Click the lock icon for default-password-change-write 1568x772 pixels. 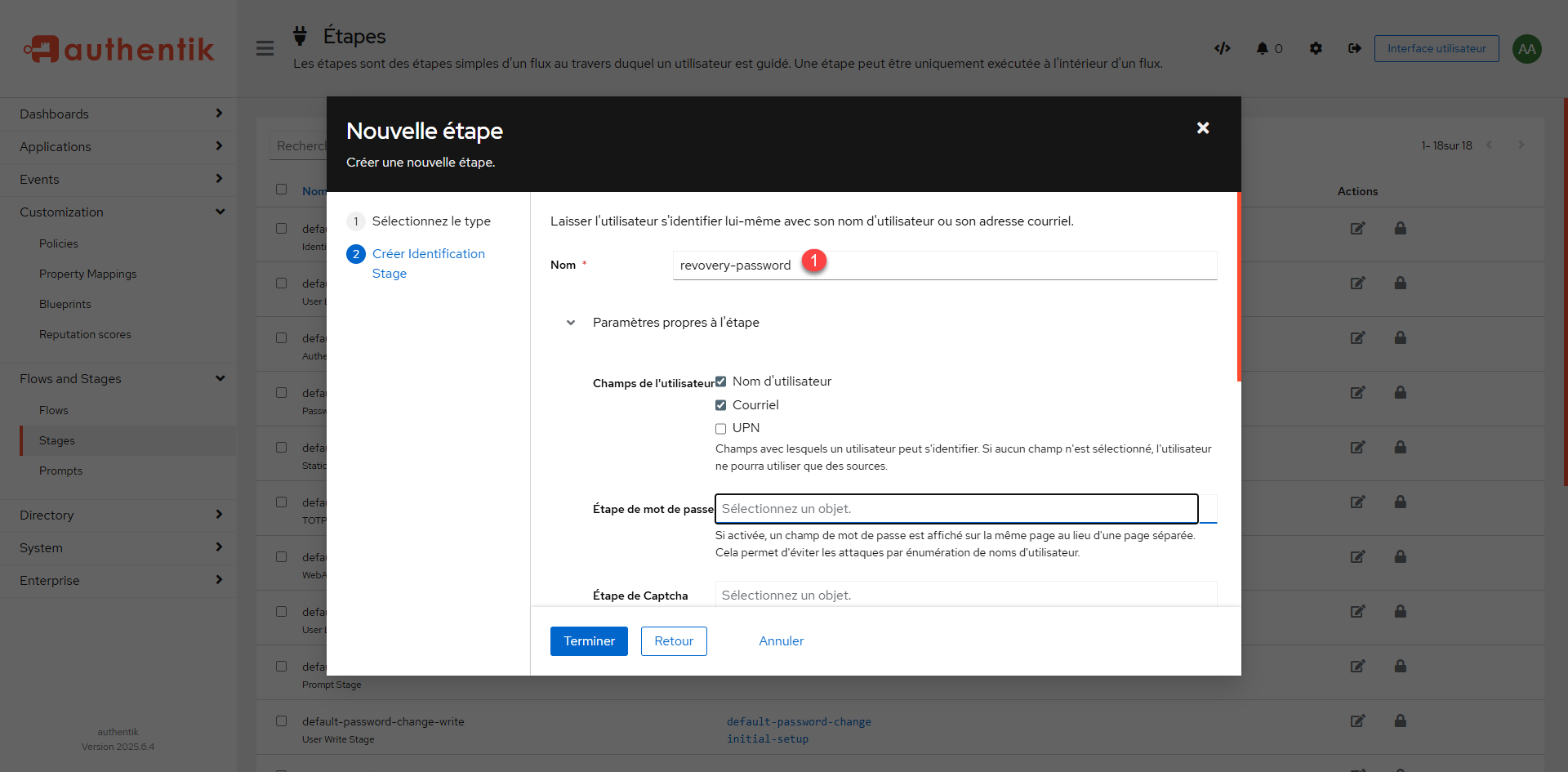pyautogui.click(x=1400, y=721)
